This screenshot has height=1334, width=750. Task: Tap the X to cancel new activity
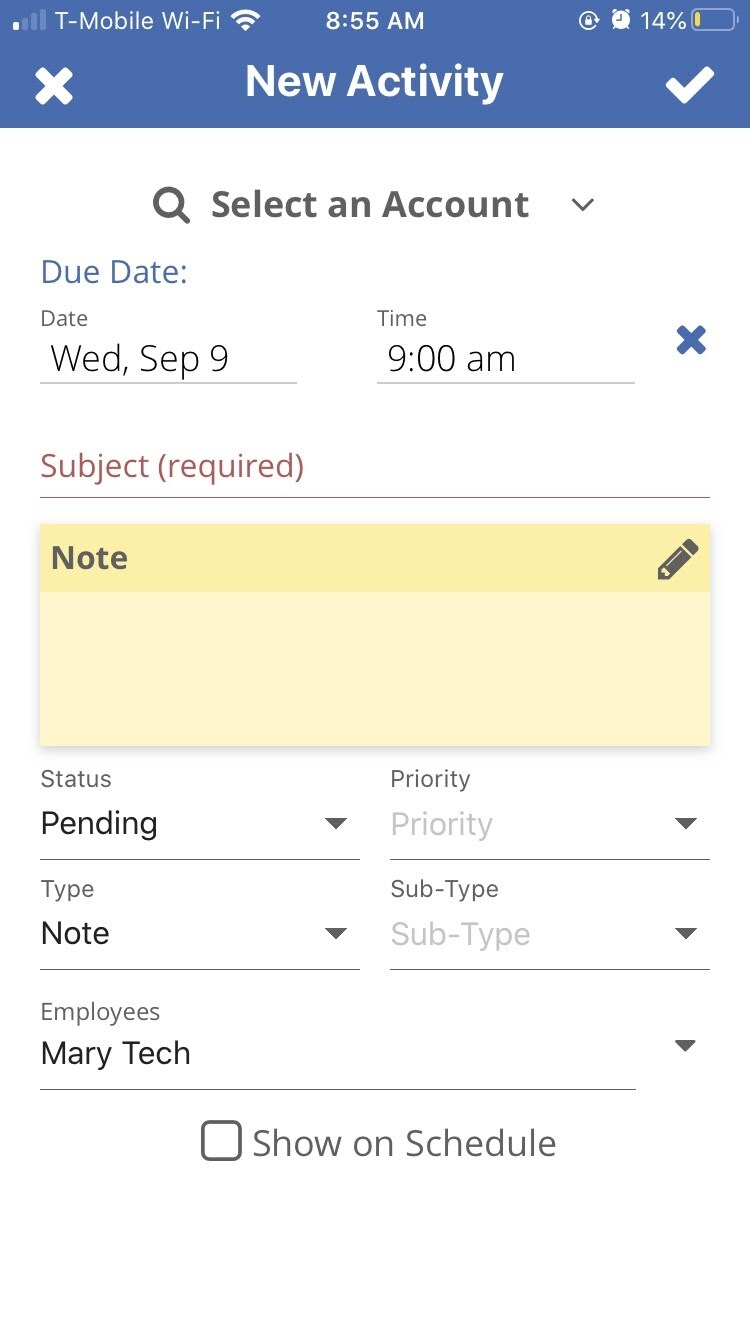pyautogui.click(x=54, y=86)
